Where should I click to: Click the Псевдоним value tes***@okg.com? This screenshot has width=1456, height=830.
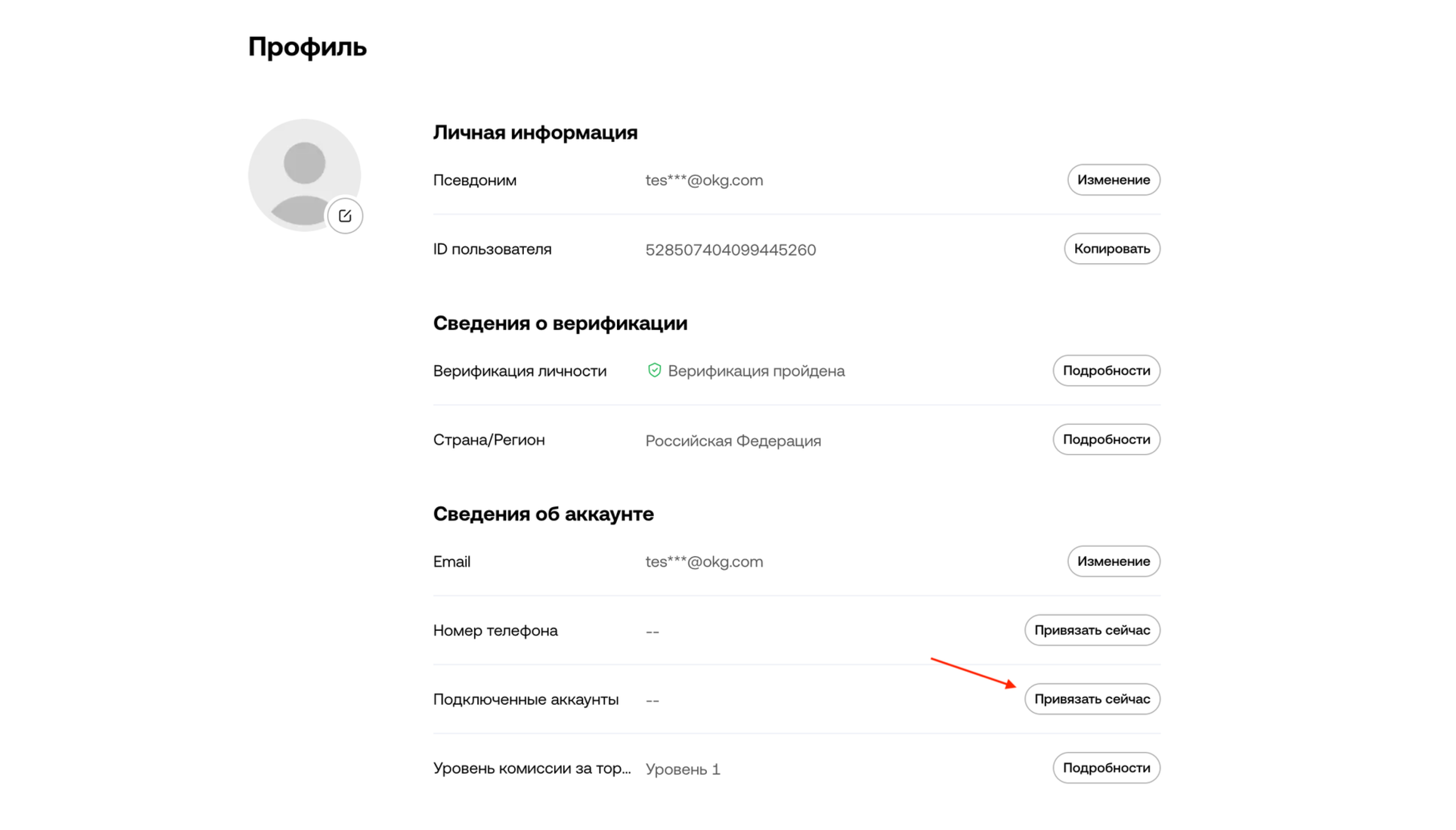pos(704,180)
